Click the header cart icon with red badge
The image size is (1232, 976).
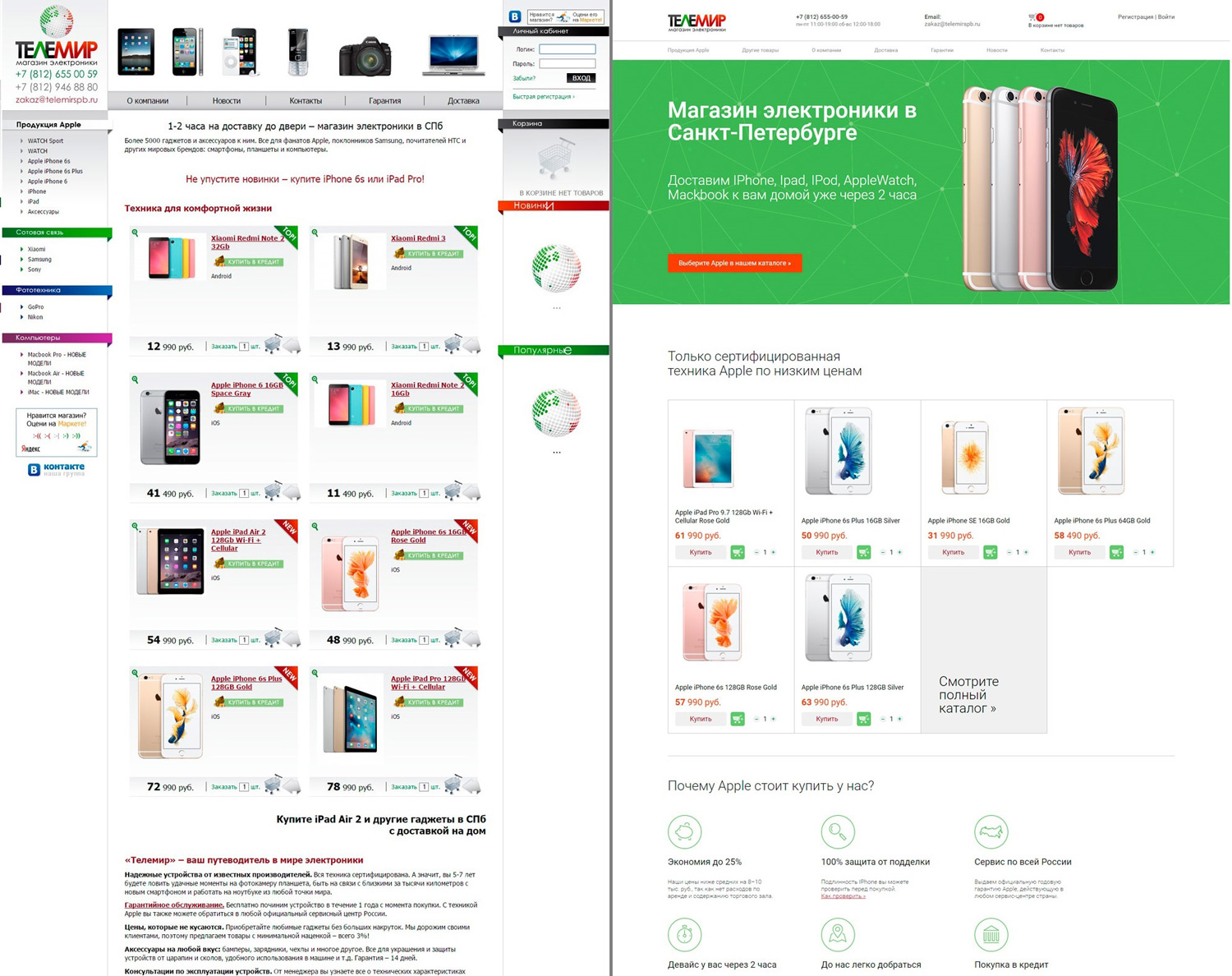coord(1035,17)
